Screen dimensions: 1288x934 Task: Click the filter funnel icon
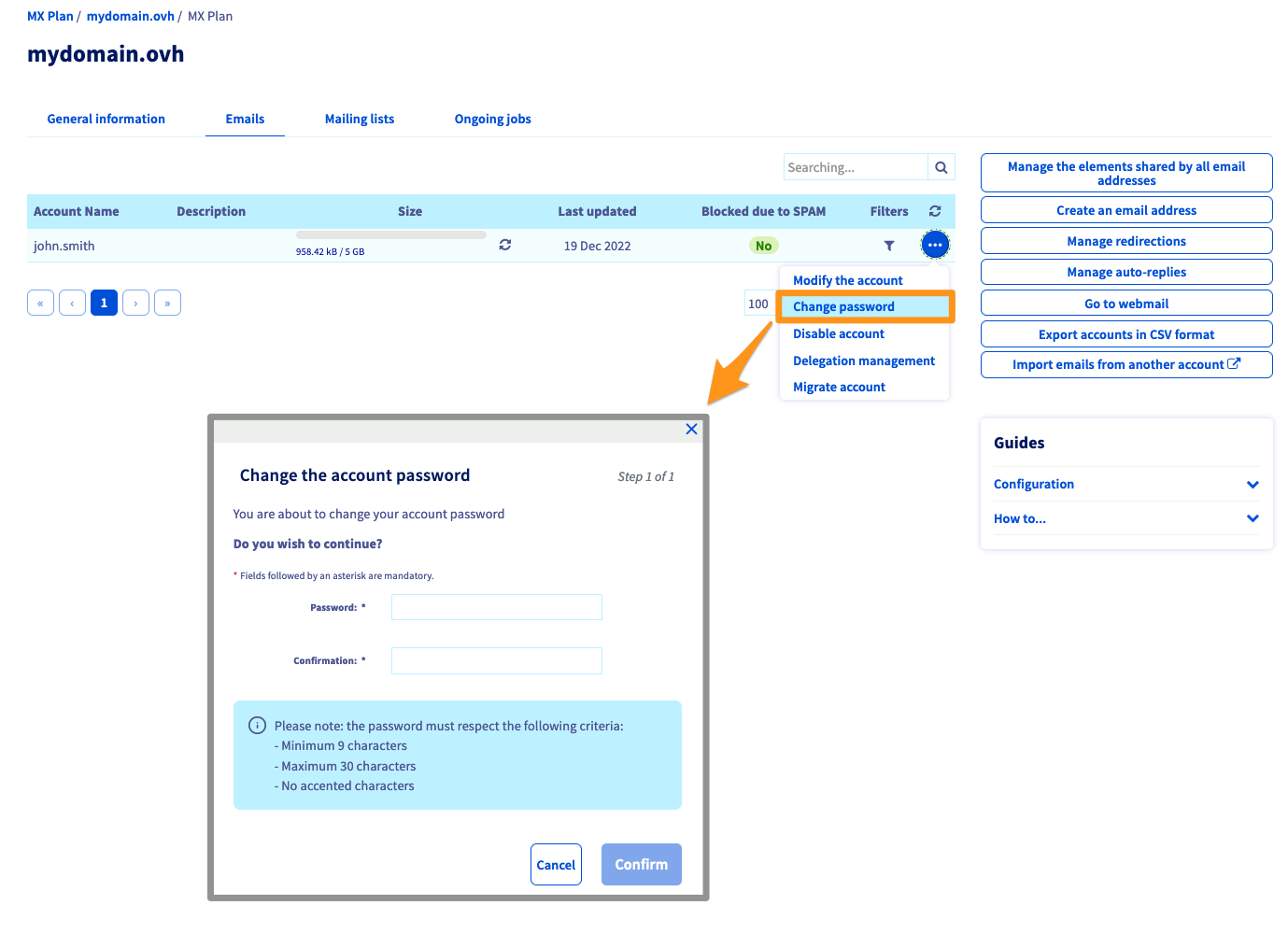tap(888, 246)
